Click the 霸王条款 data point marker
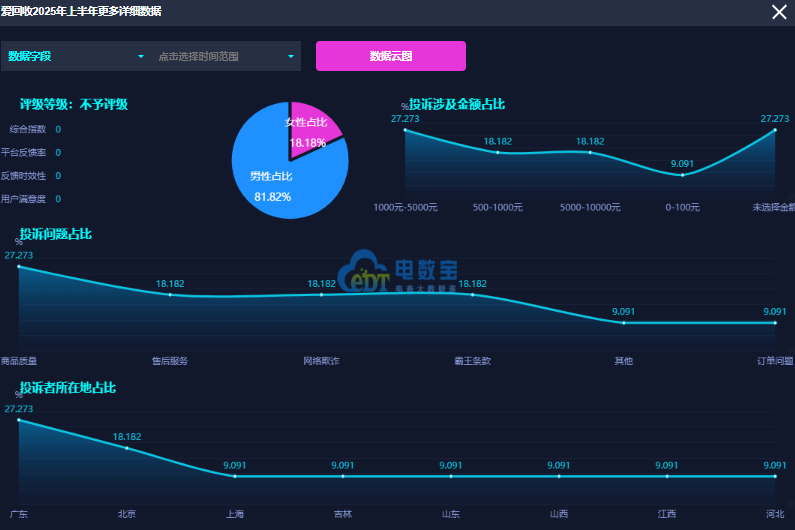Screen dimensions: 795x530 [472, 295]
